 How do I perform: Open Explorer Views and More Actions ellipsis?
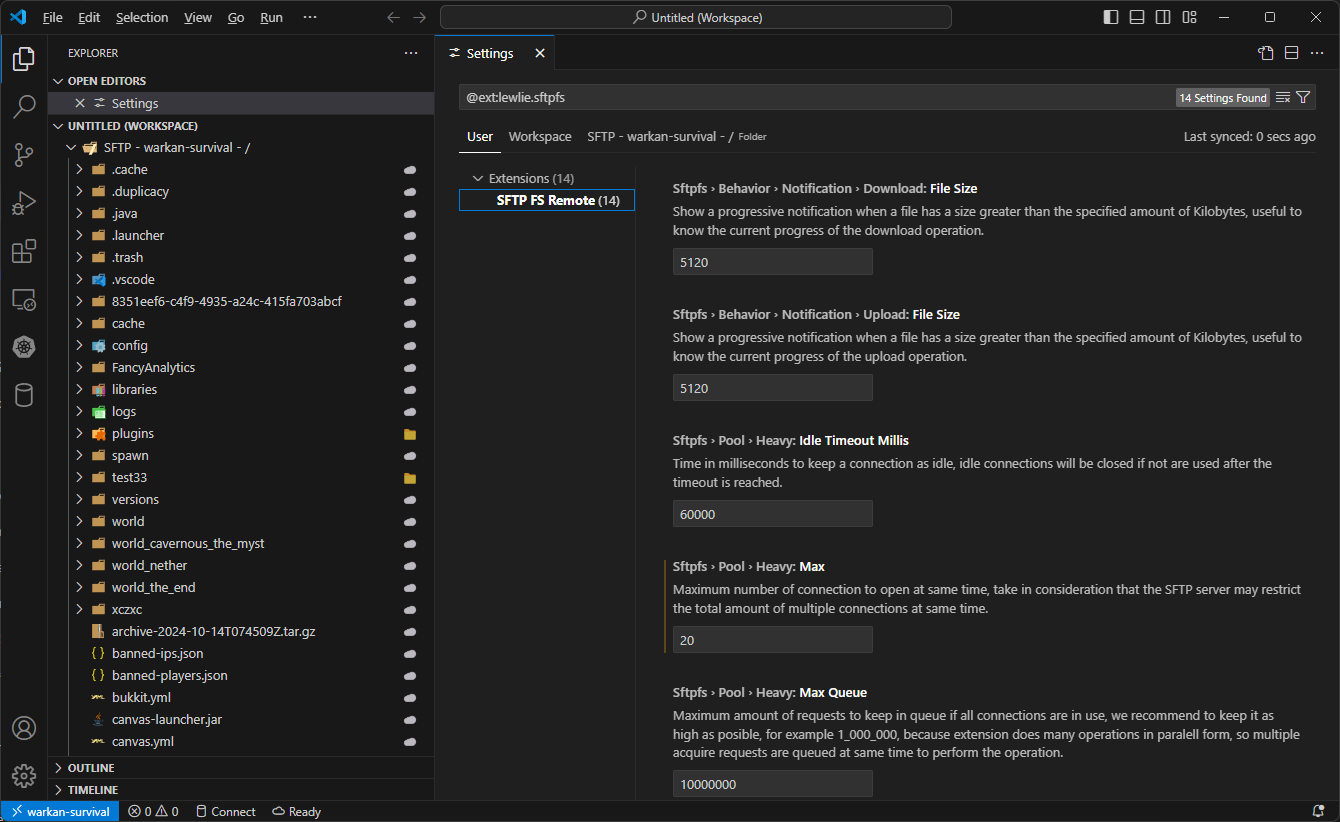click(x=411, y=53)
